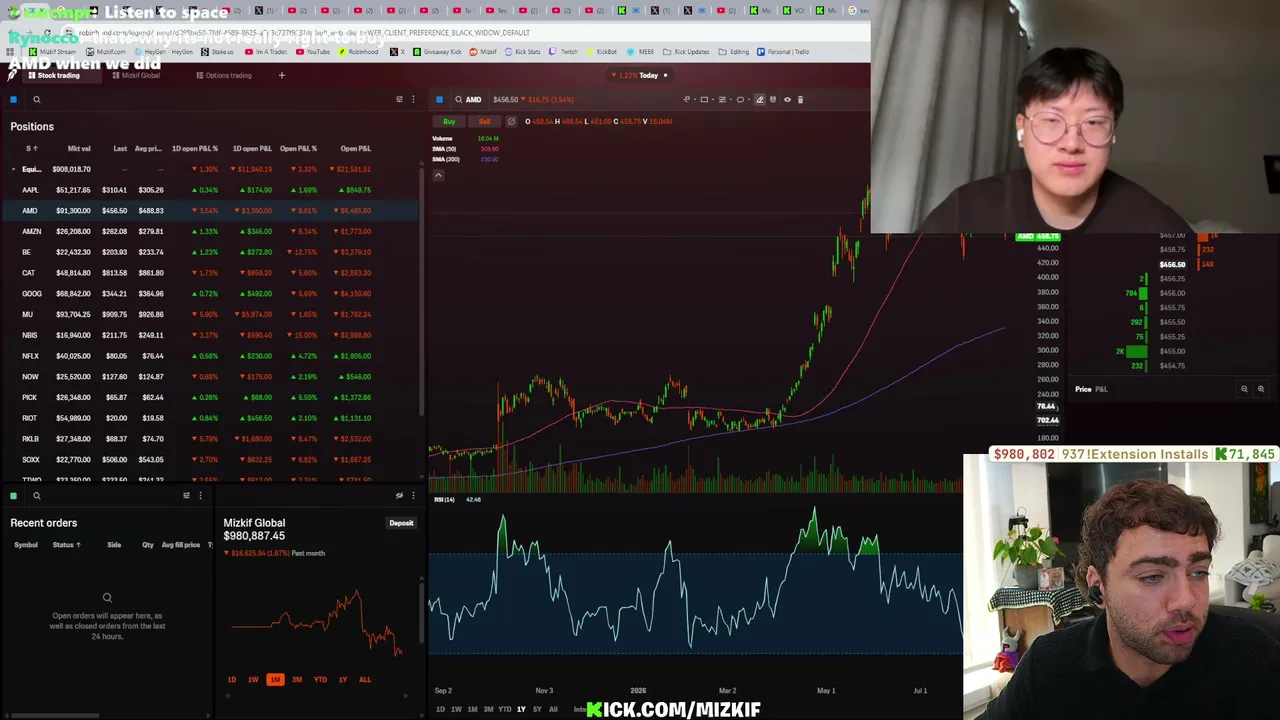
Task: Click the trash icon to delete drawings
Action: pyautogui.click(x=800, y=99)
